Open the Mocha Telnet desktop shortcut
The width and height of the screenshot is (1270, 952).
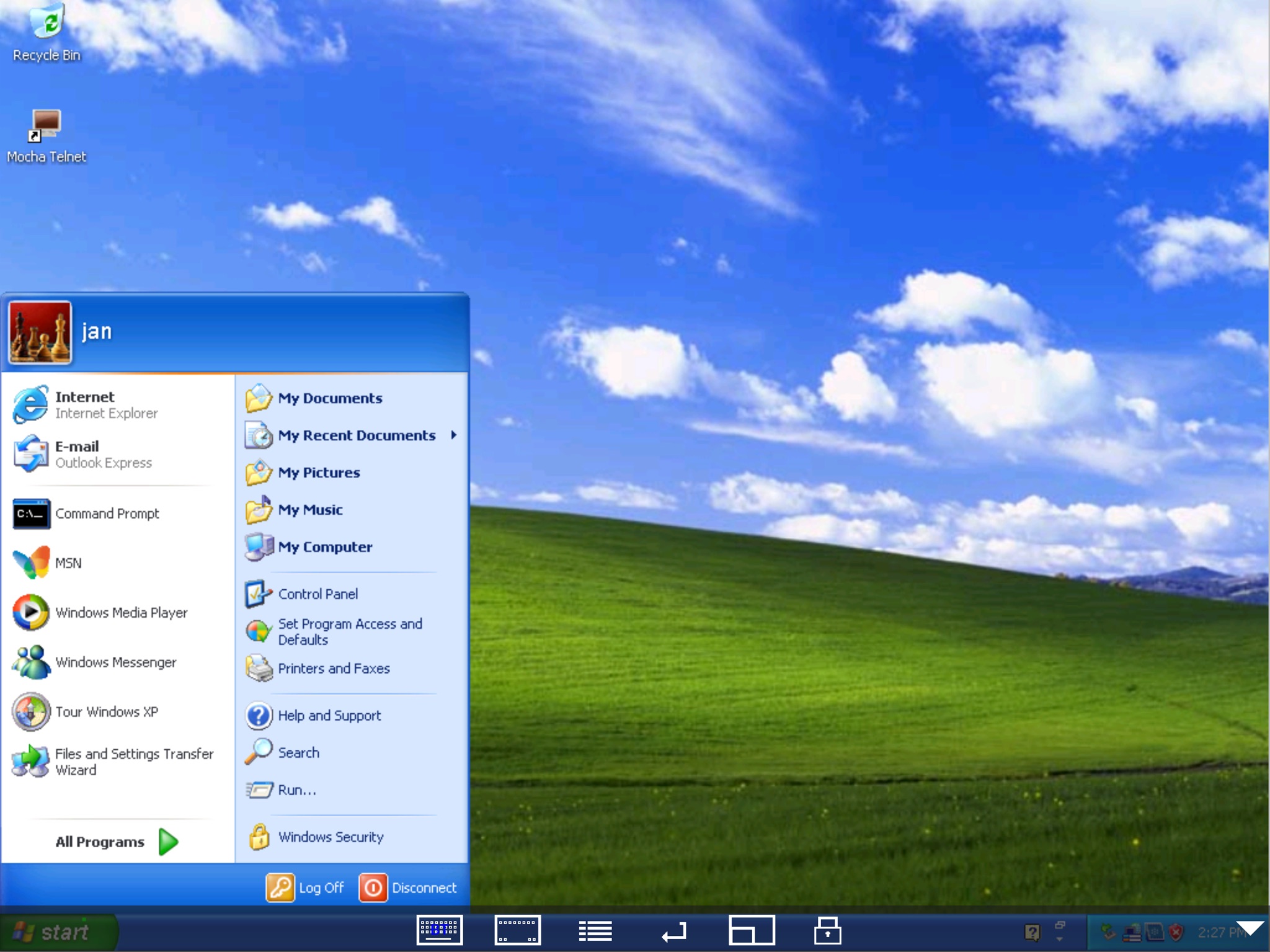[46, 136]
